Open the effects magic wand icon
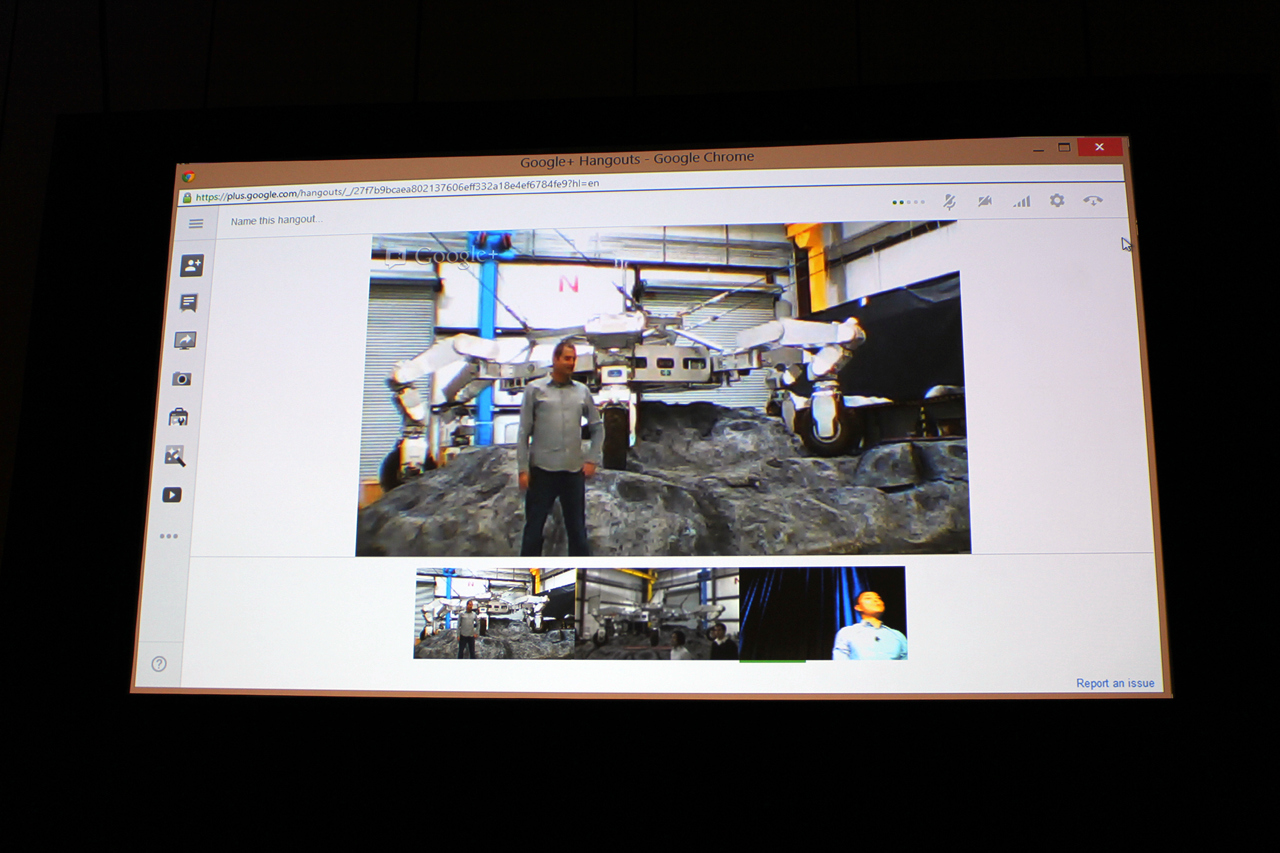Viewport: 1280px width, 853px height. (x=175, y=456)
